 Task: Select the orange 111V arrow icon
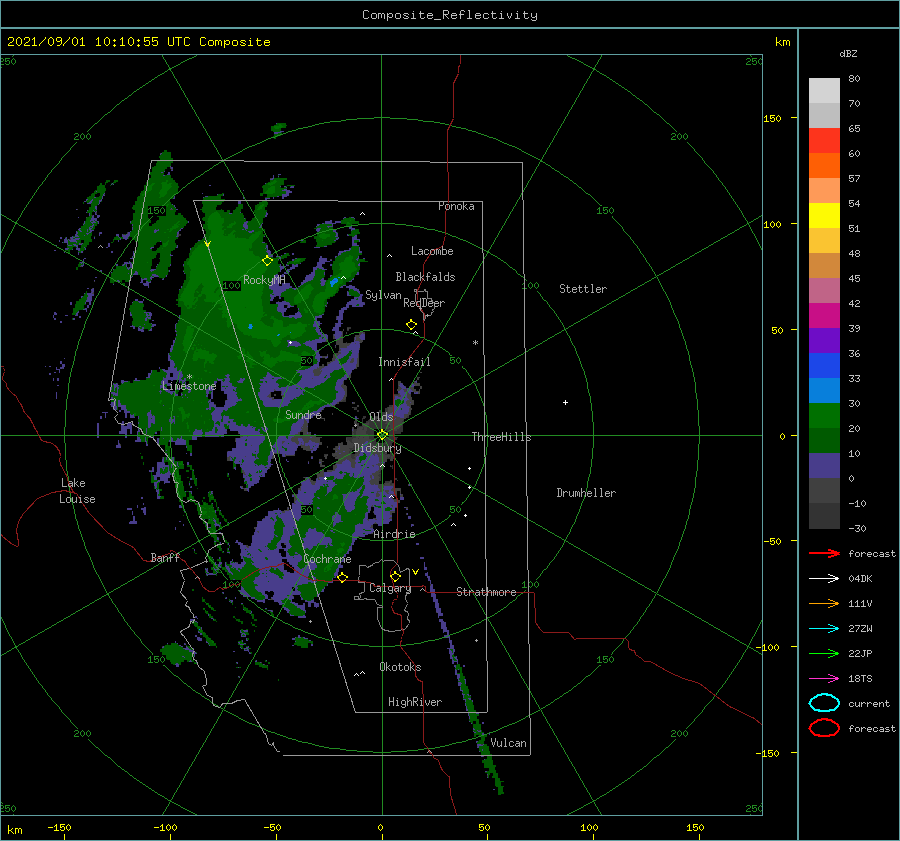point(824,603)
